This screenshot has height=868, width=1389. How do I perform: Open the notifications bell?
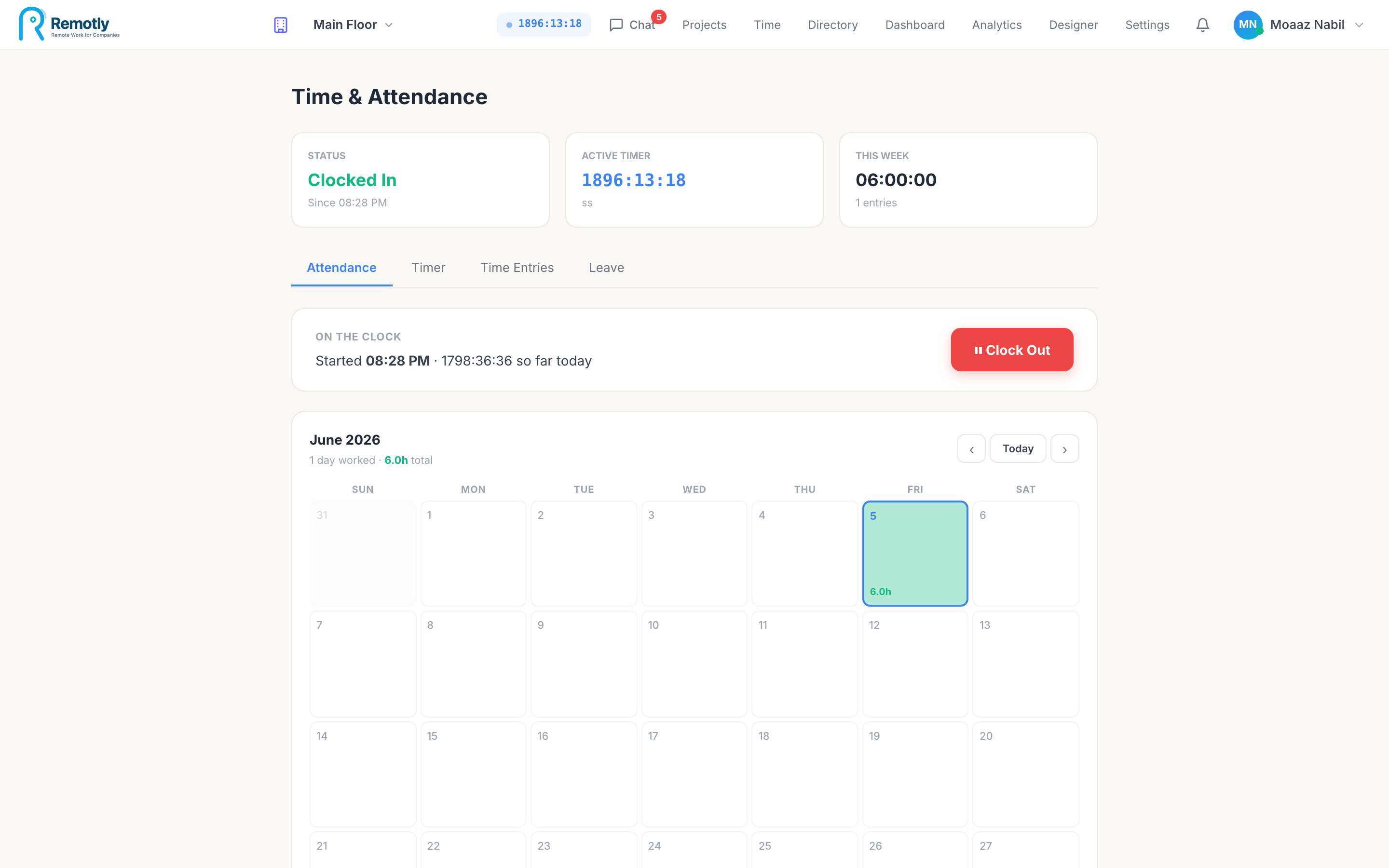1202,25
